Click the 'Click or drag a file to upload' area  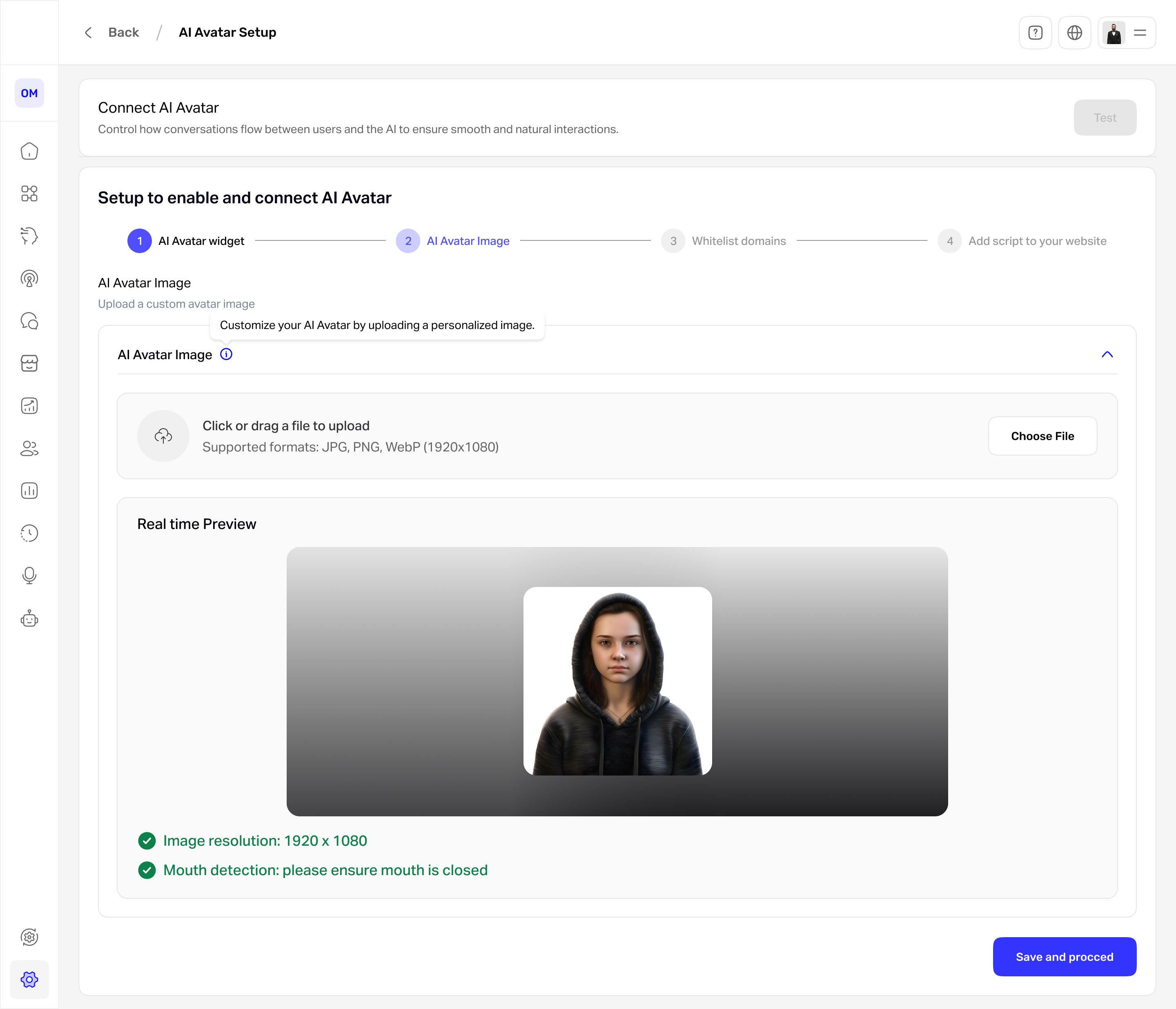point(617,436)
